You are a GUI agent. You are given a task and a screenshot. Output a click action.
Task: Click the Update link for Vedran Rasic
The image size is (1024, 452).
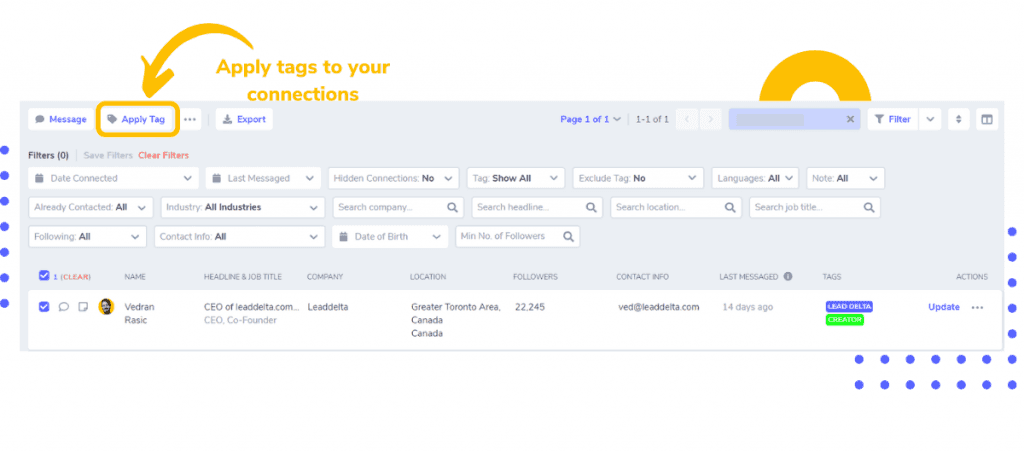pyautogui.click(x=944, y=307)
